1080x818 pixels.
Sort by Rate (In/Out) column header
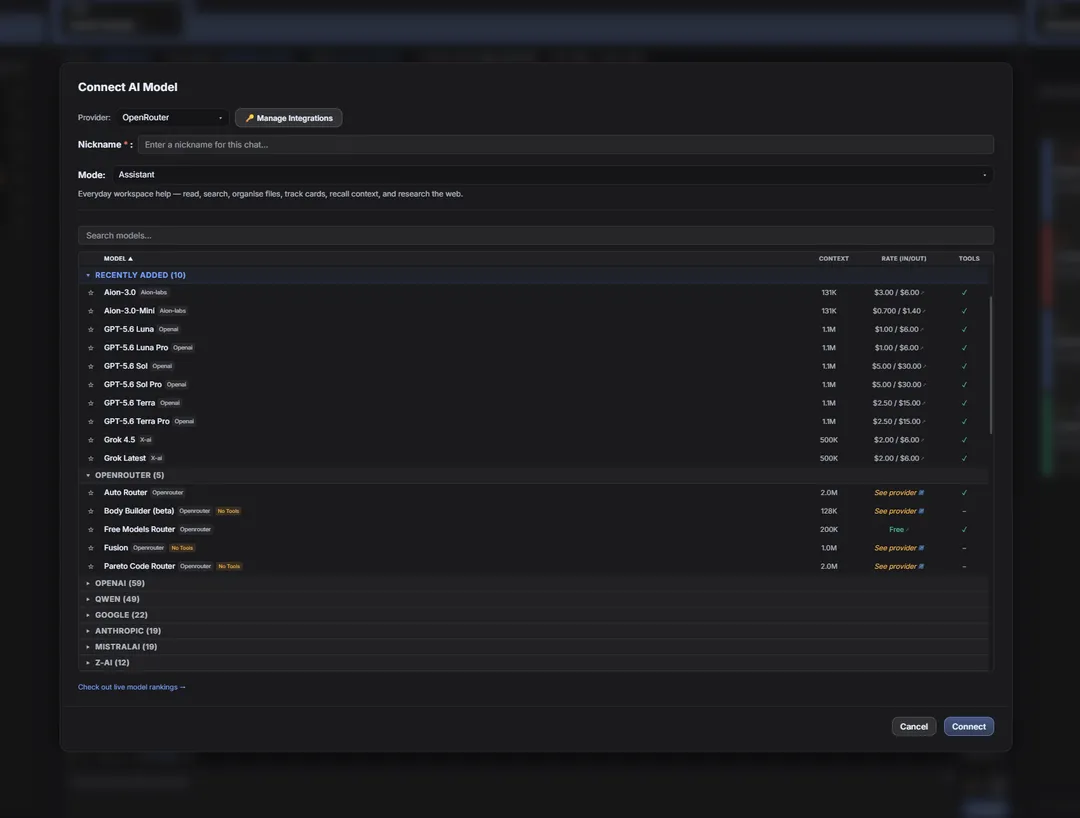tap(904, 259)
